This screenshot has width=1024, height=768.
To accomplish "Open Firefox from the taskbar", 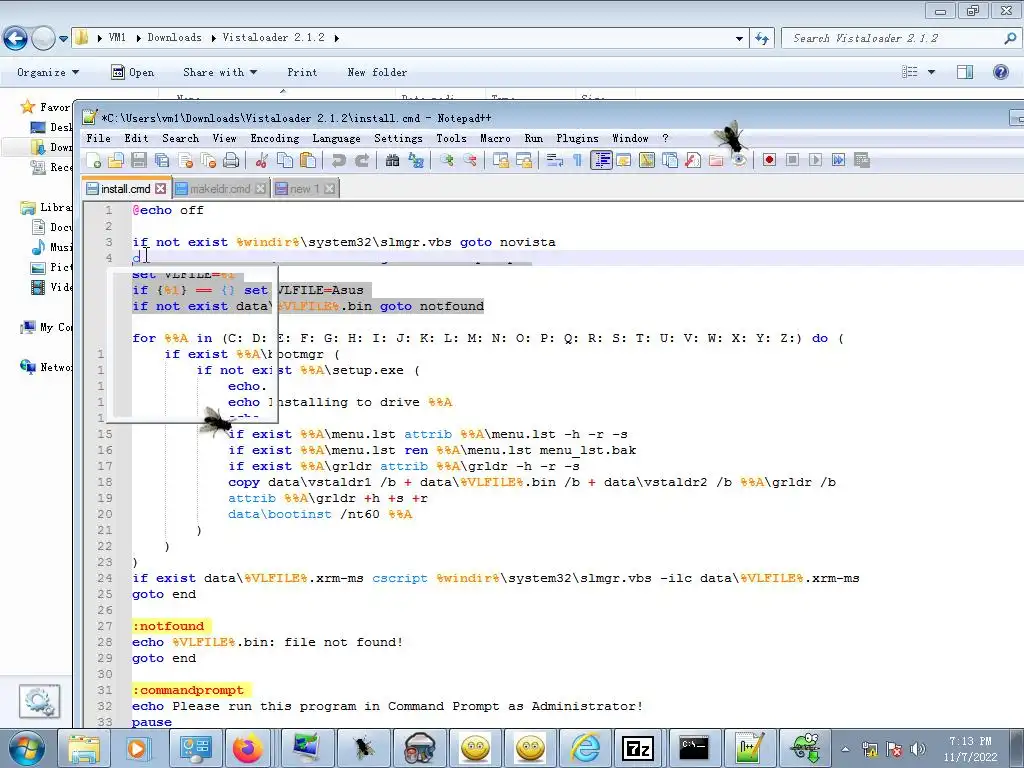I will click(x=248, y=748).
